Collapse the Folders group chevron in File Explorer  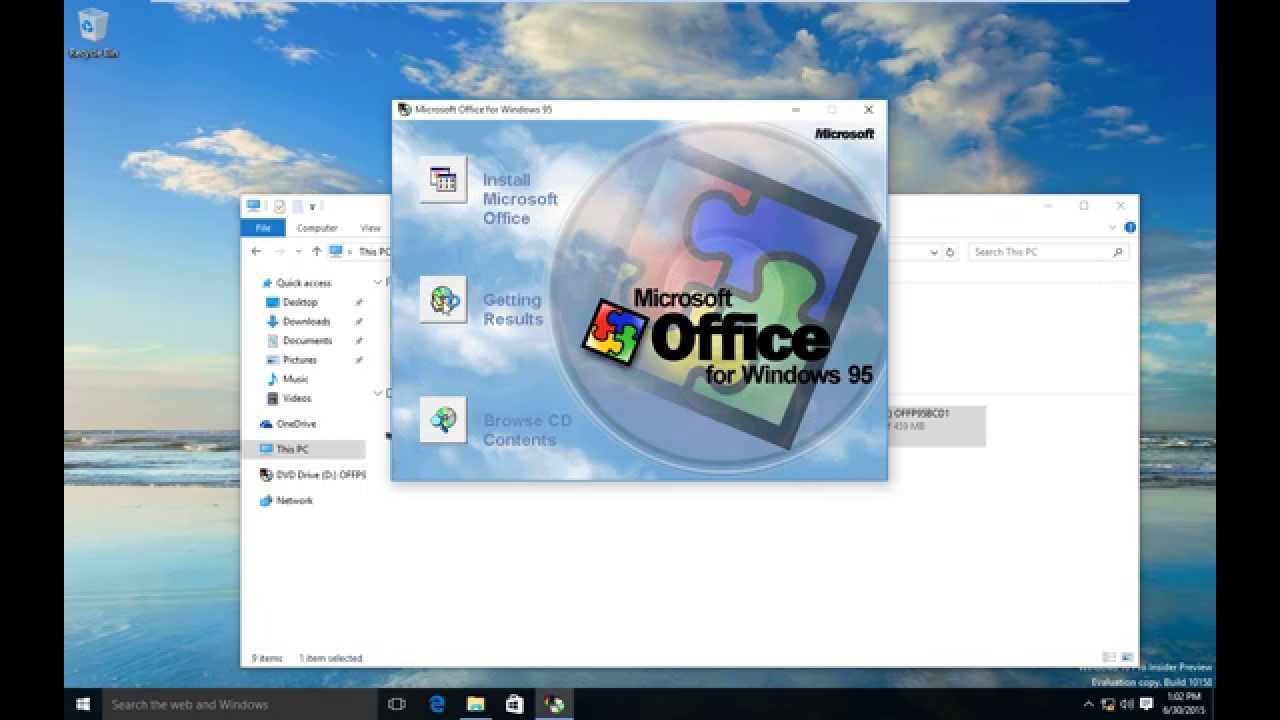tap(379, 283)
